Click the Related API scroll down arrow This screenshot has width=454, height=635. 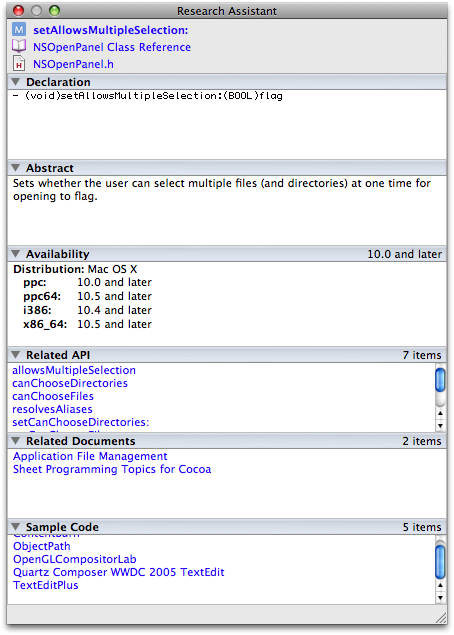pos(440,426)
